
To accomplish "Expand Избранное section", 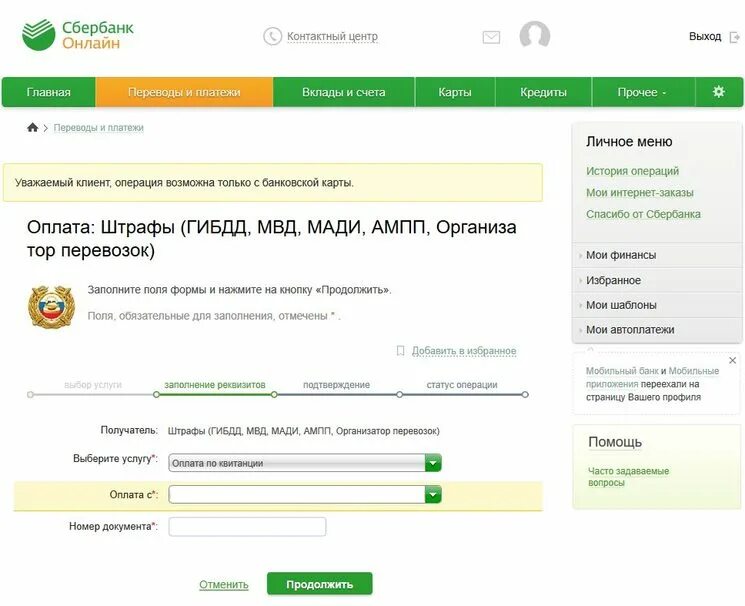I will [x=657, y=280].
